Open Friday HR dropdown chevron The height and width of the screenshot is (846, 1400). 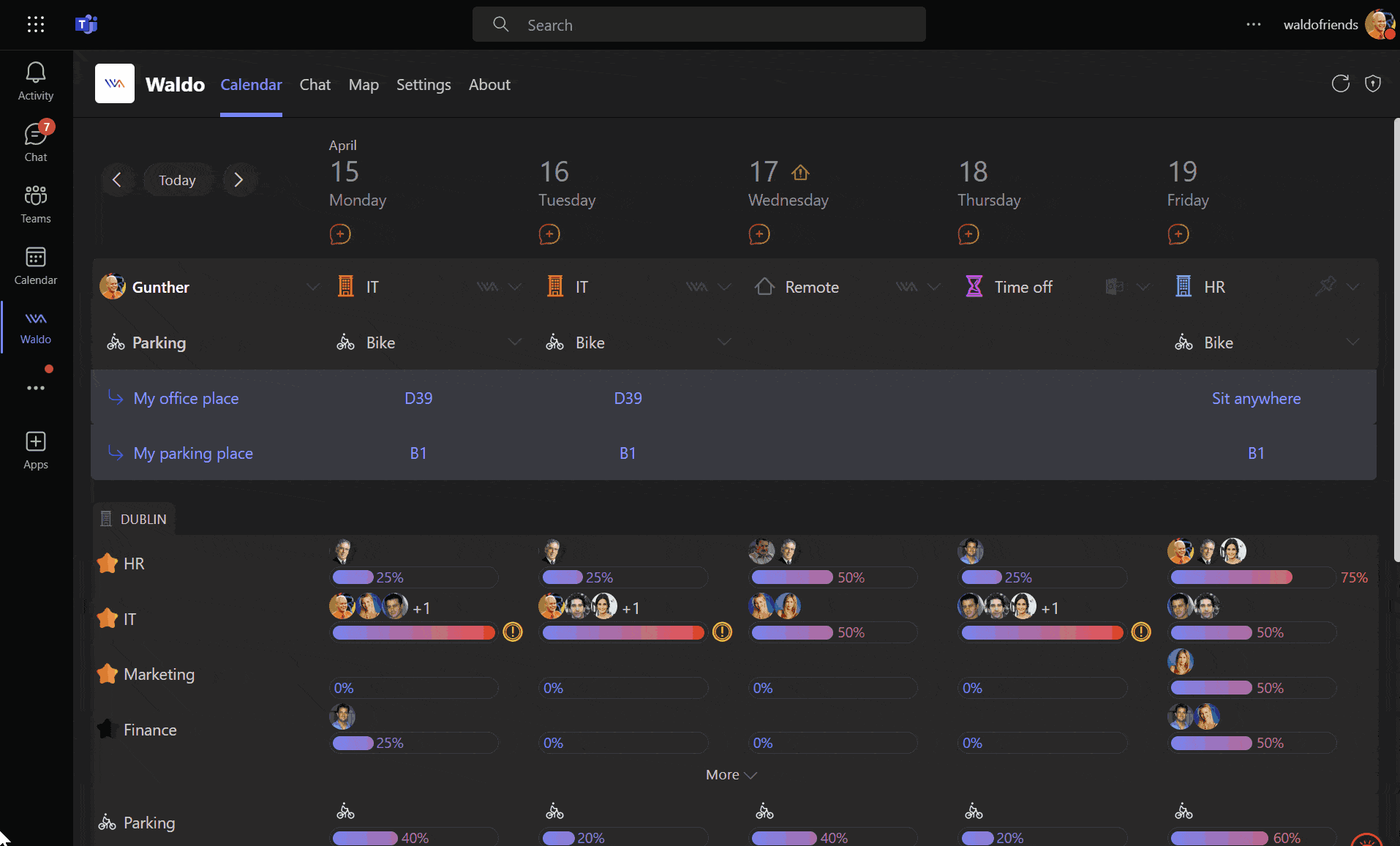click(x=1353, y=287)
